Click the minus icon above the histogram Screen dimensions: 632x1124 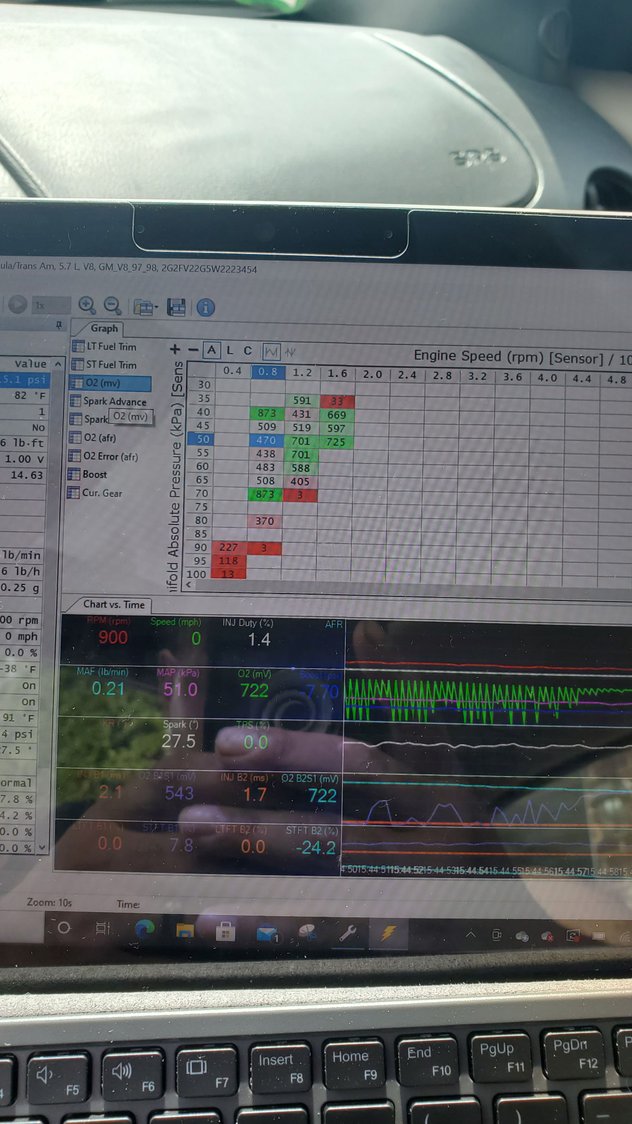pyautogui.click(x=193, y=350)
